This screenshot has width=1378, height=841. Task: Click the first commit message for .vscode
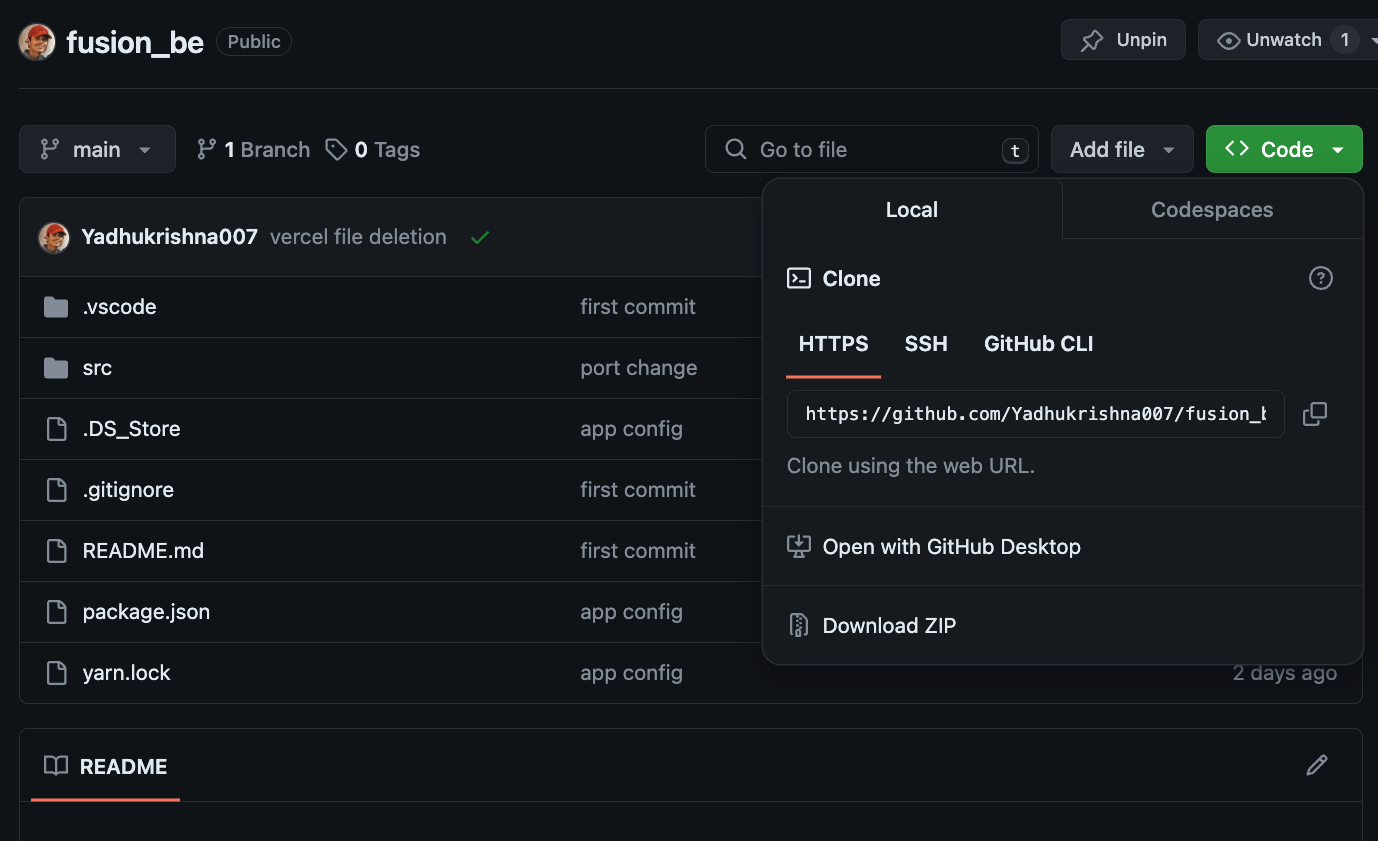pyautogui.click(x=638, y=307)
